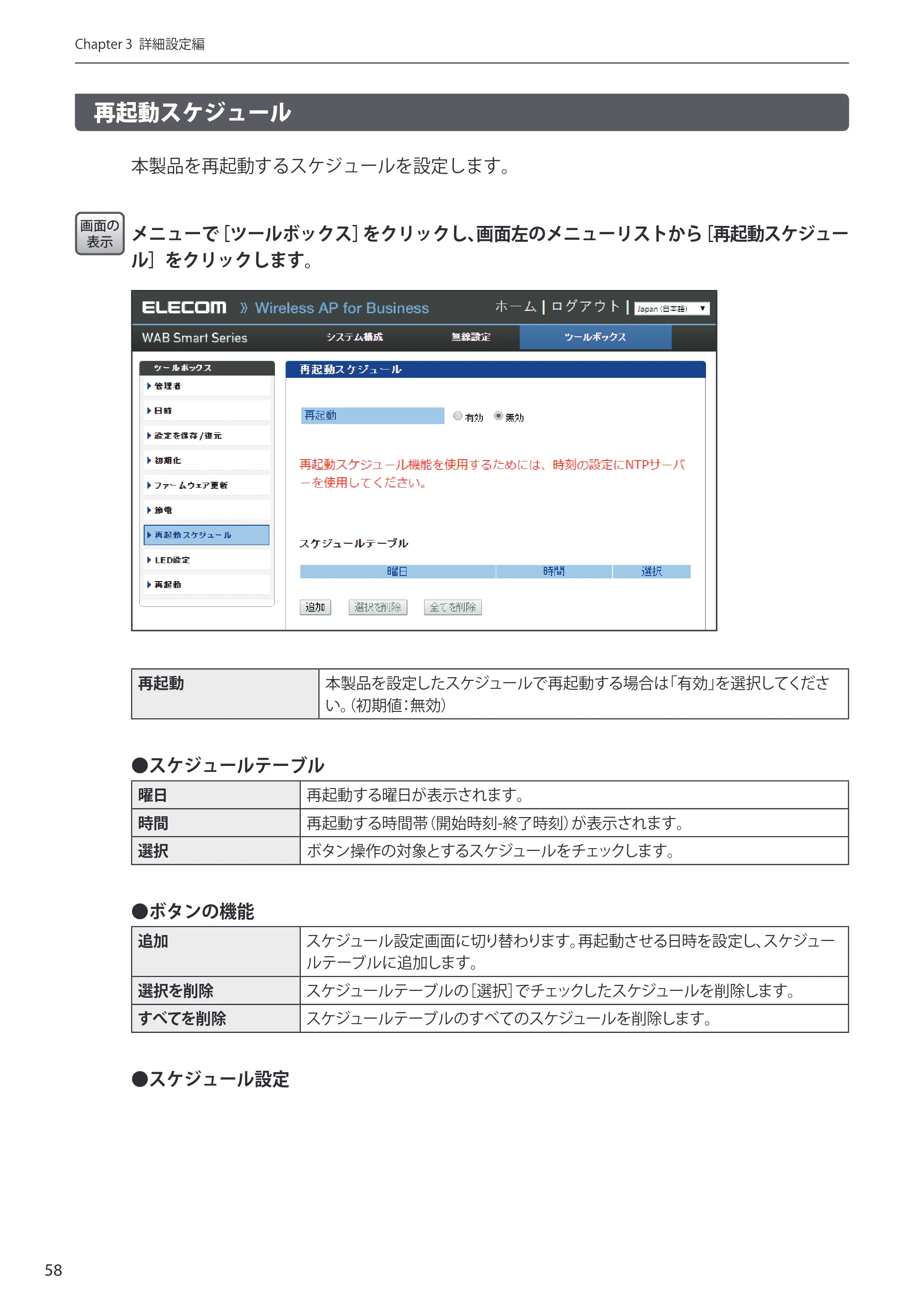Click the Wireless AP for Business title
Image resolution: width=924 pixels, height=1311 pixels.
[x=341, y=308]
